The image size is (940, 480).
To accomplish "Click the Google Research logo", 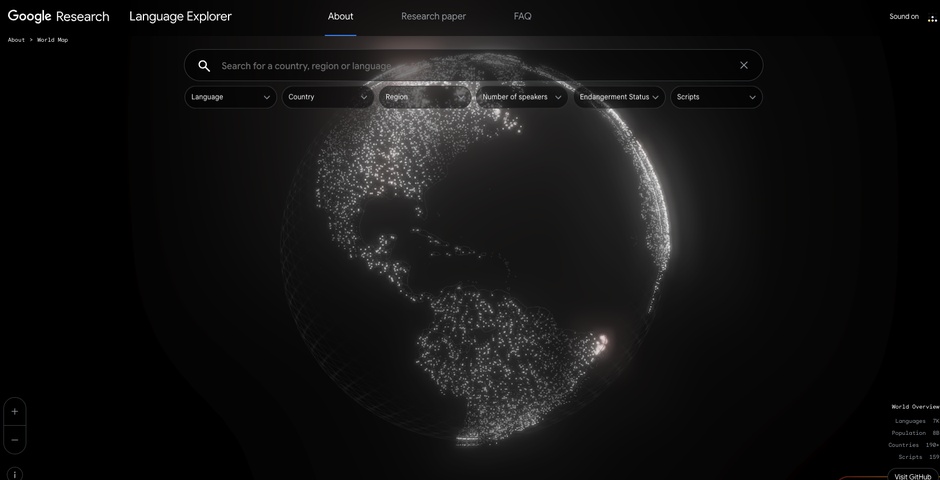I will (58, 17).
